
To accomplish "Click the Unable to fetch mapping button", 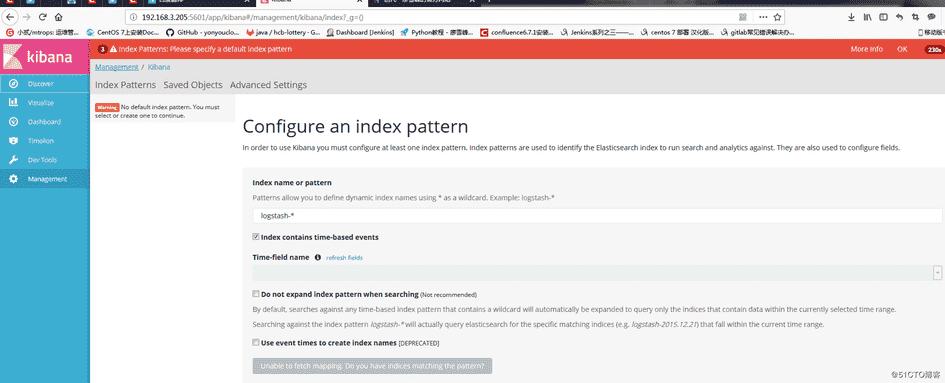I will pyautogui.click(x=372, y=366).
